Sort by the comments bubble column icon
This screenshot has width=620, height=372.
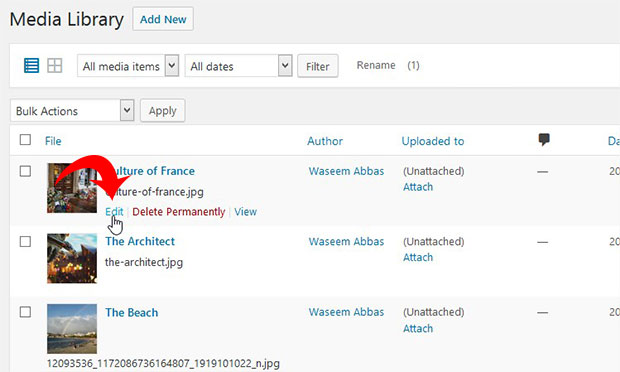pyautogui.click(x=544, y=140)
